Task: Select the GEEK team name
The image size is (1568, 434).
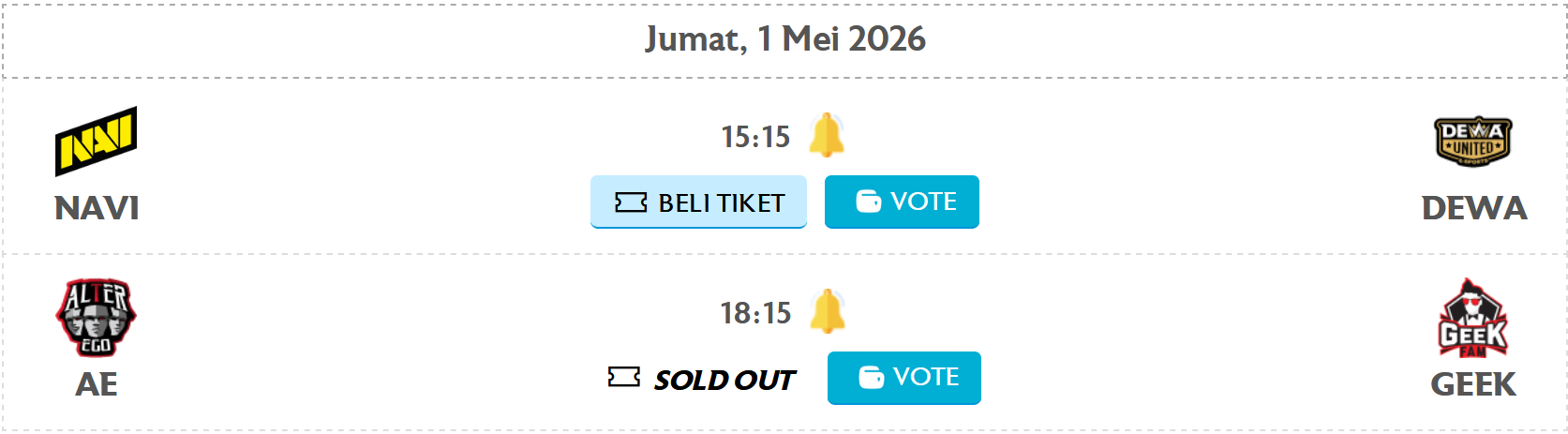Action: (1472, 384)
